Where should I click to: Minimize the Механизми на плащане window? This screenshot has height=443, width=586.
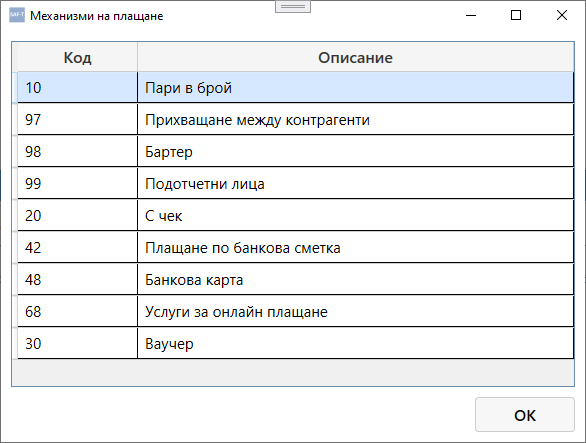point(471,15)
